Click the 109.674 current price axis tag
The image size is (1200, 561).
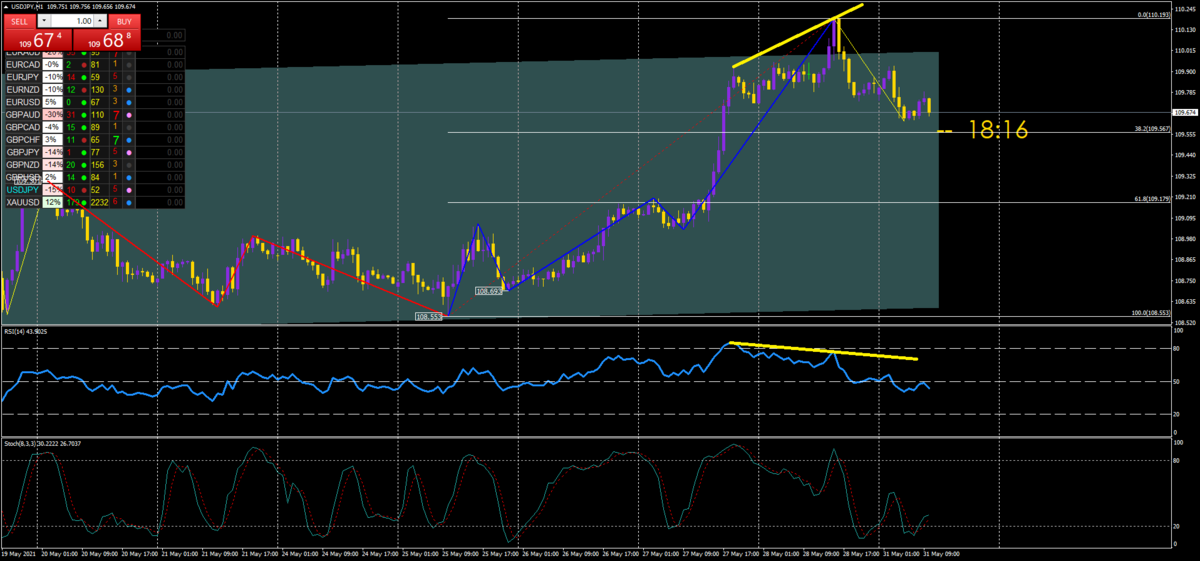point(1186,112)
